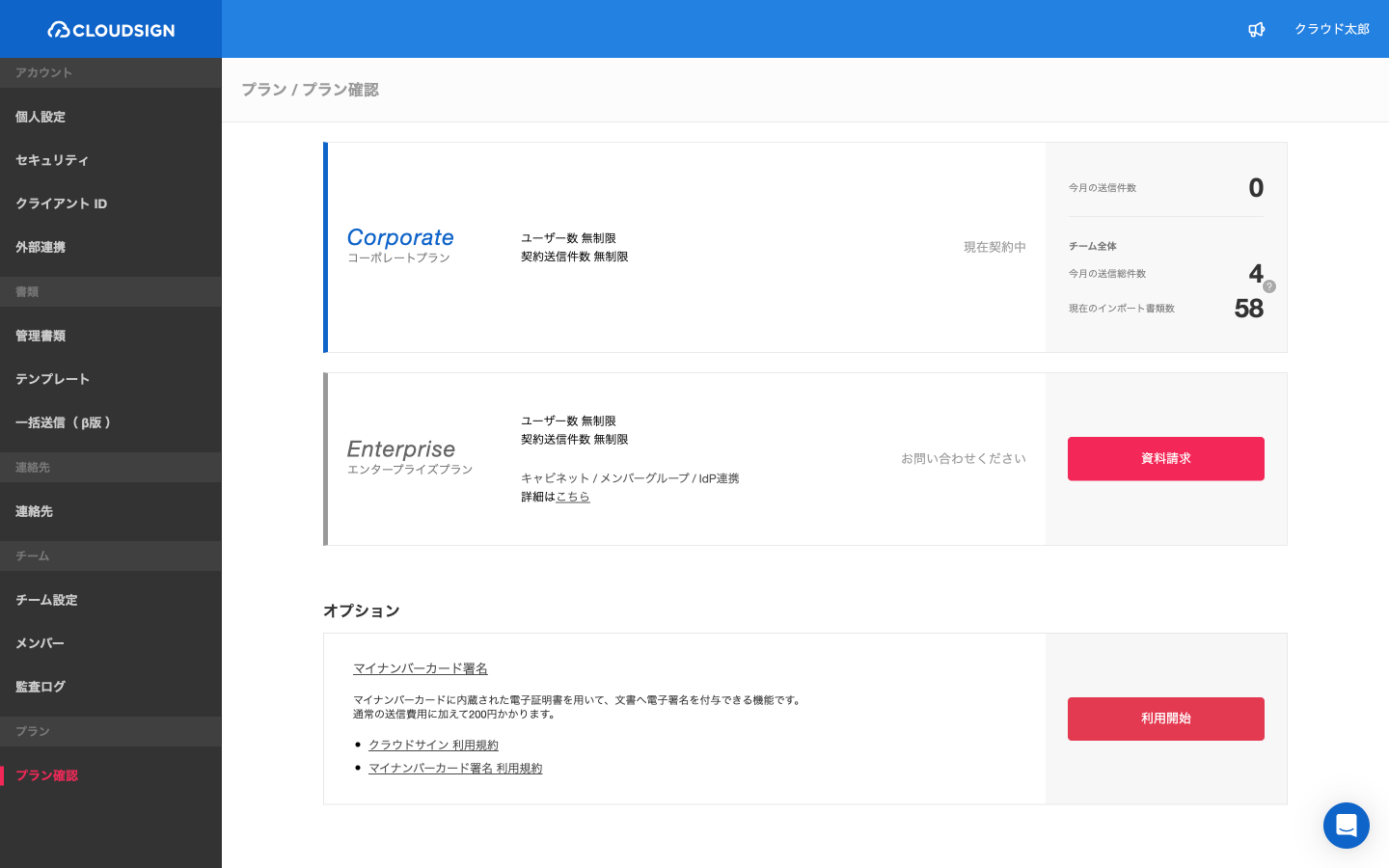Go to メンバー list
This screenshot has height=868, width=1389.
point(111,643)
